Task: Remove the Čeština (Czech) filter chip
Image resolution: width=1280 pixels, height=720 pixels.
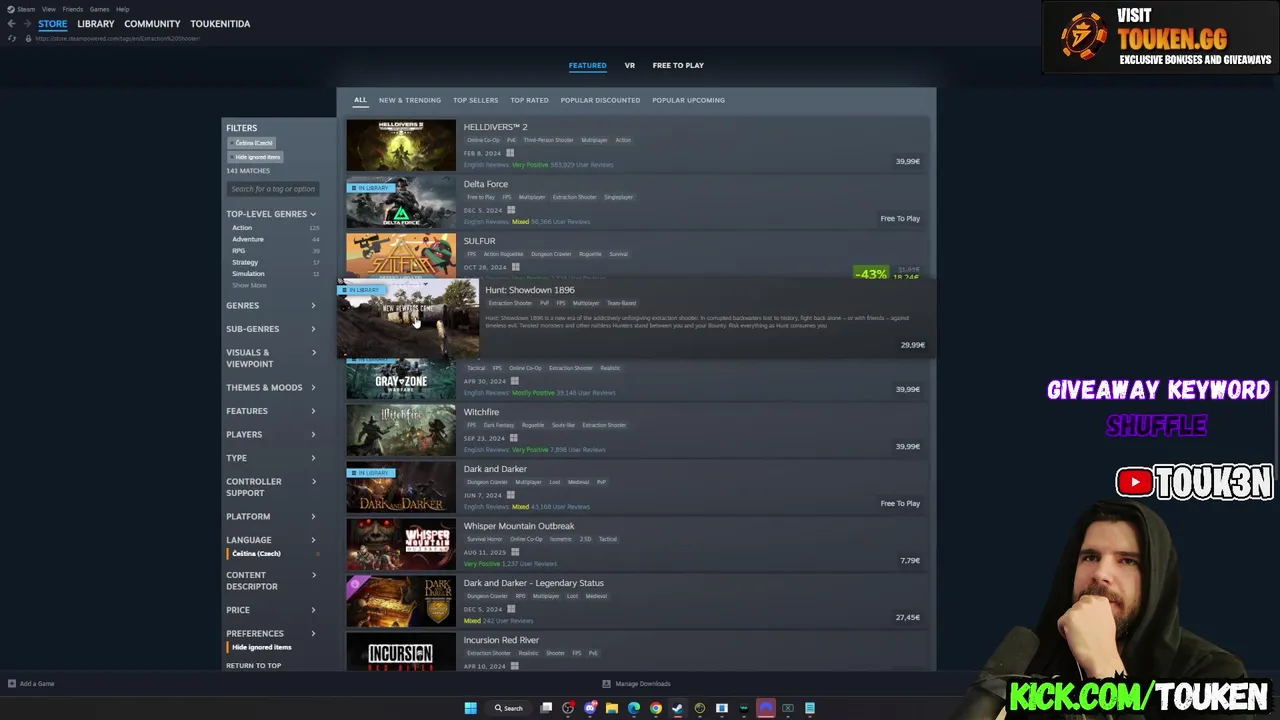Action: 250,143
